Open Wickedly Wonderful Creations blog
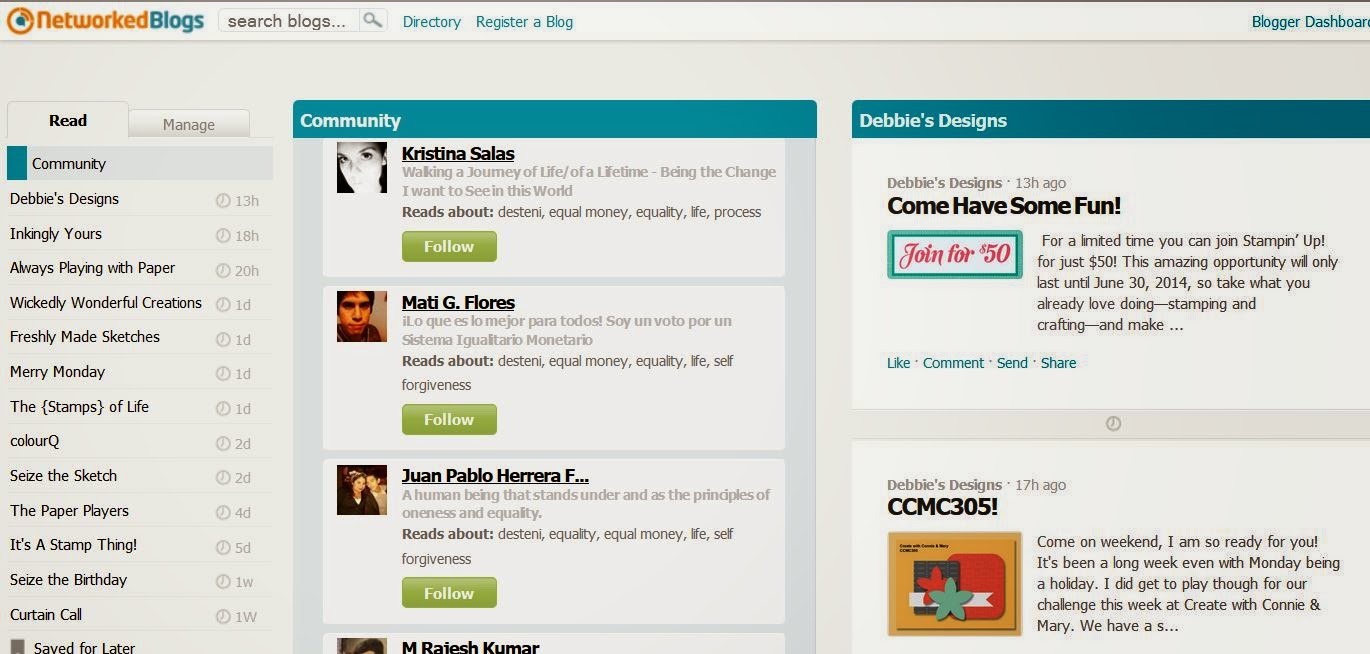Viewport: 1370px width, 654px height. click(106, 302)
